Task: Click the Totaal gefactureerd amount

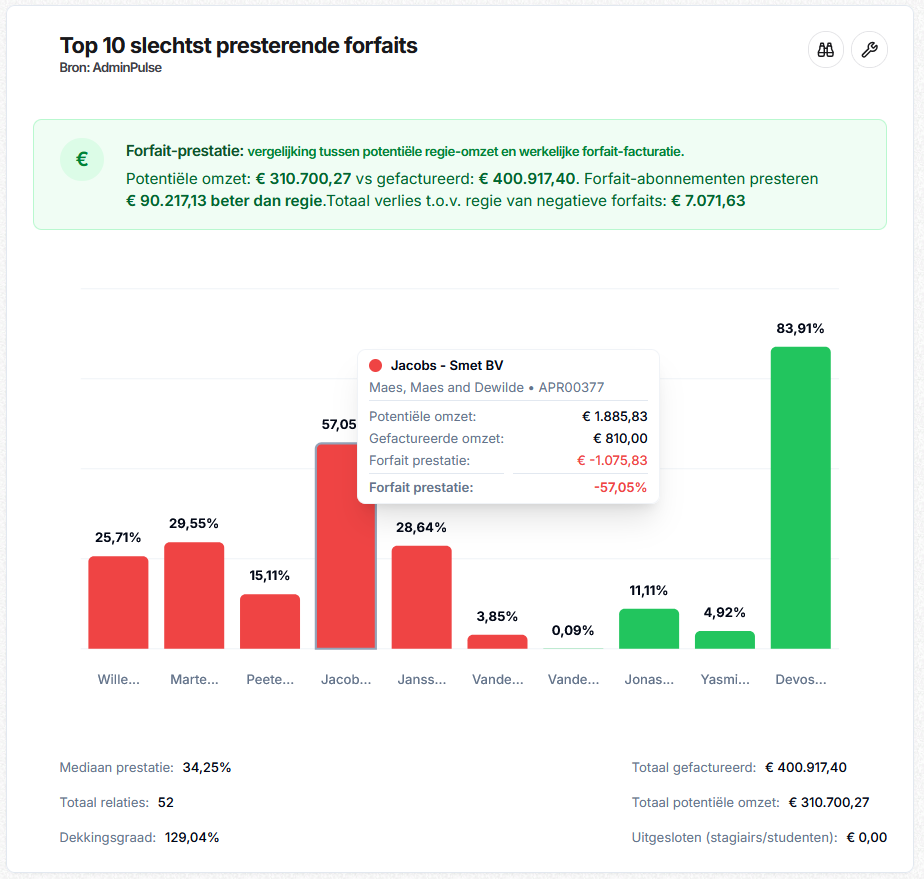Action: 806,767
